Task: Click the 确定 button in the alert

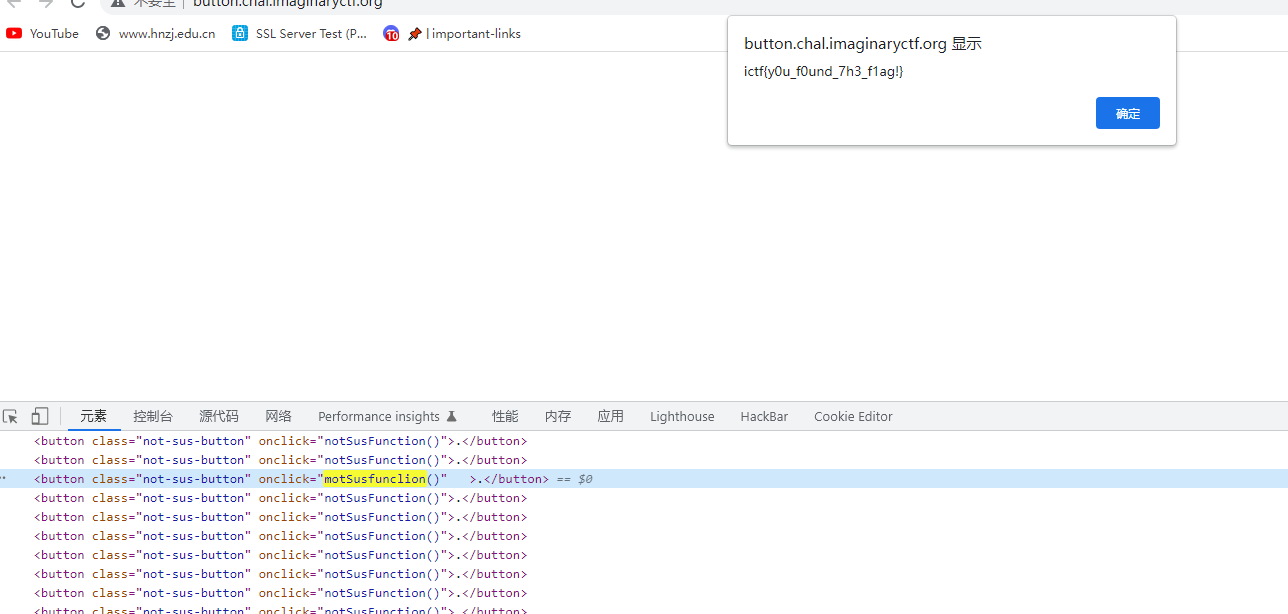Action: [1127, 113]
